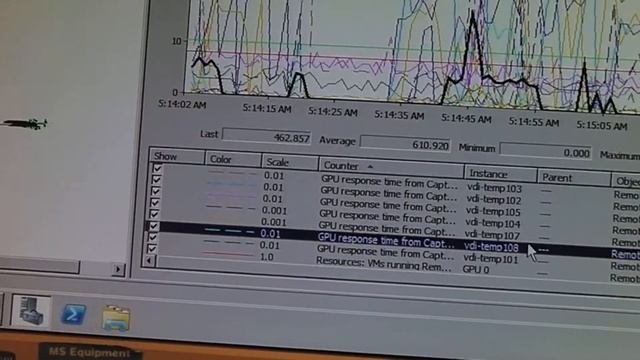640x360 pixels.
Task: Click the 5:14:02 AM time axis label
Action: pos(182,104)
